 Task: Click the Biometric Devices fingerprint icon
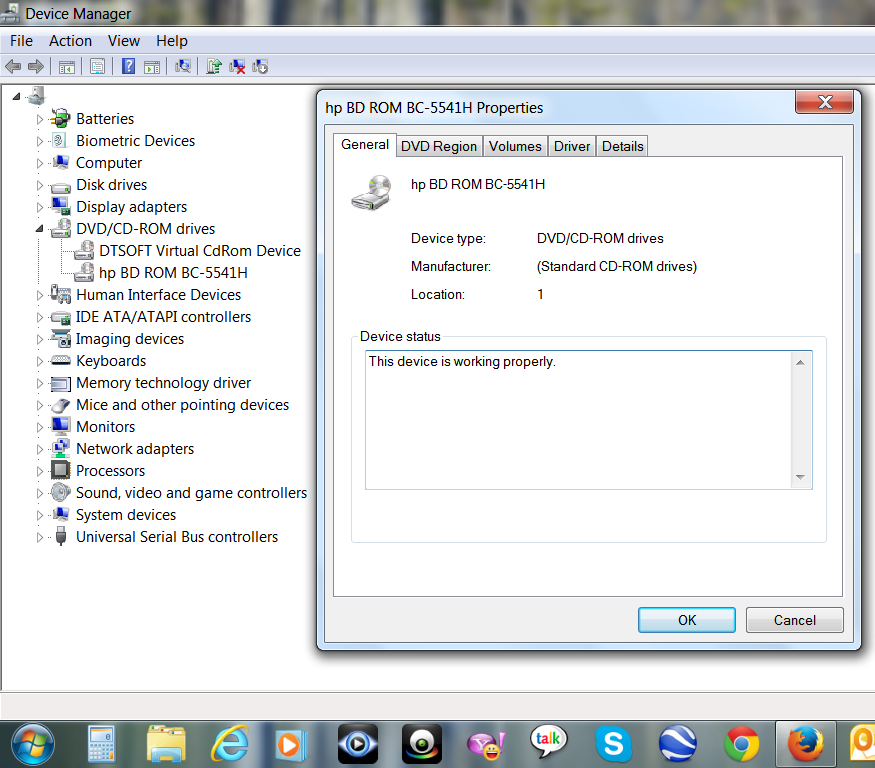point(59,140)
